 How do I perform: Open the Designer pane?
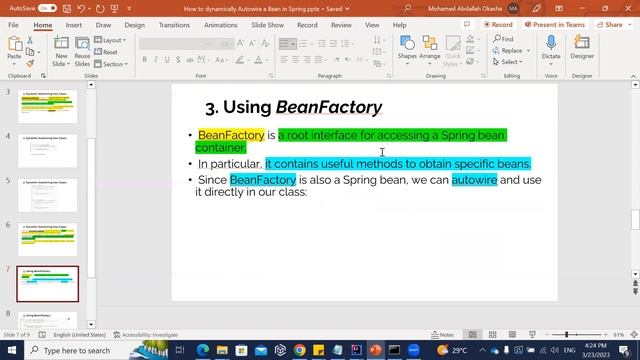coord(582,48)
